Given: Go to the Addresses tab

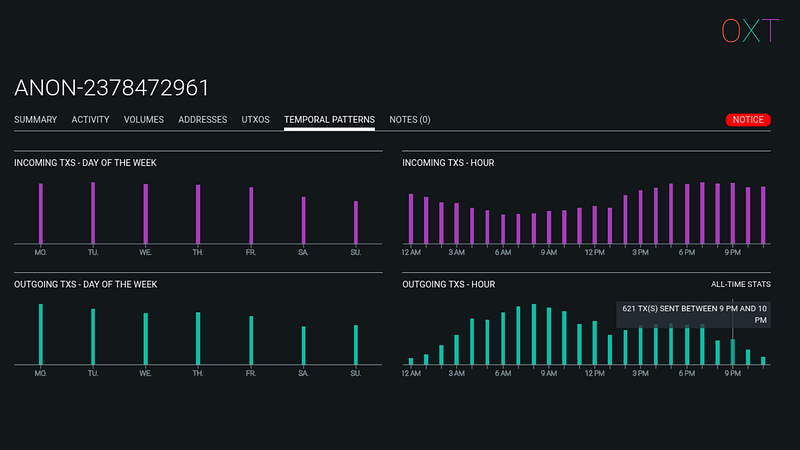Looking at the screenshot, I should pos(203,120).
